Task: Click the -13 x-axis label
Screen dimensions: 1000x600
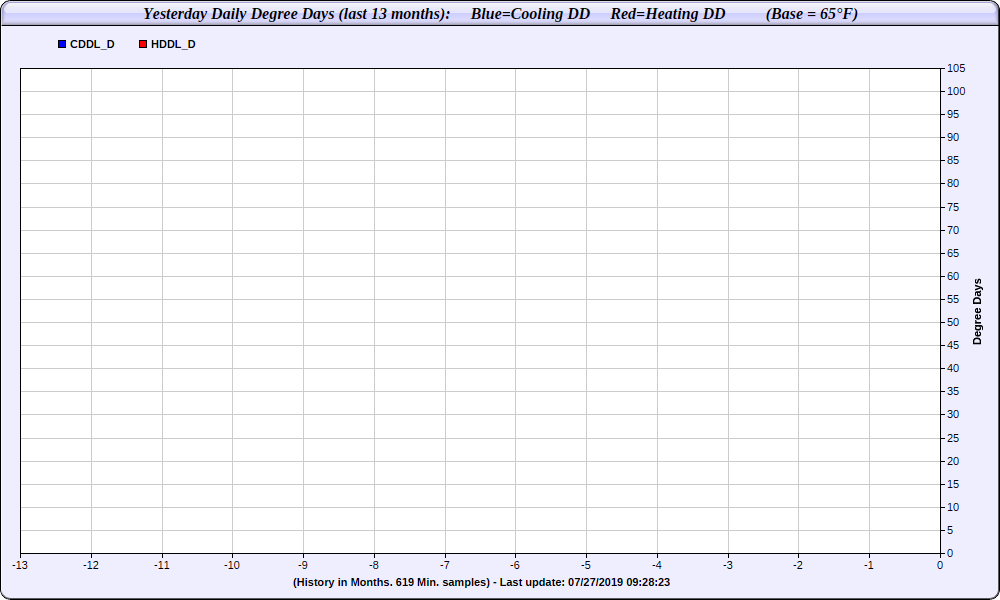Action: pyautogui.click(x=20, y=565)
